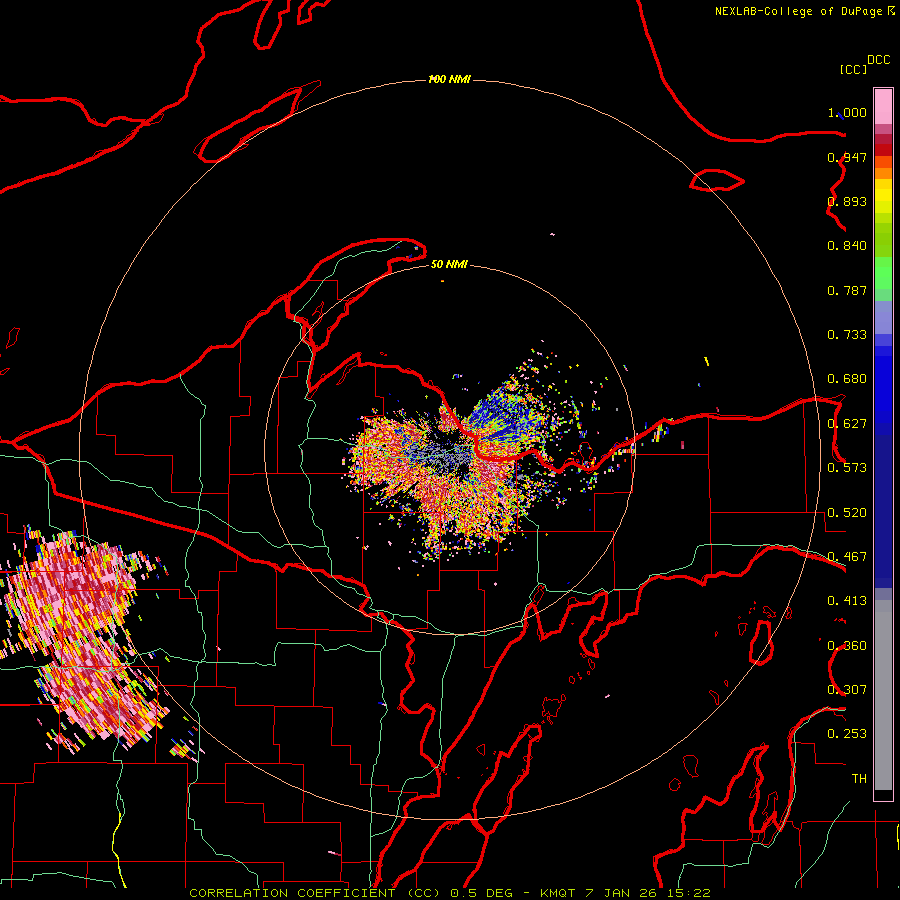Click the 0.573 color scale value
This screenshot has height=900, width=900.
[x=847, y=468]
